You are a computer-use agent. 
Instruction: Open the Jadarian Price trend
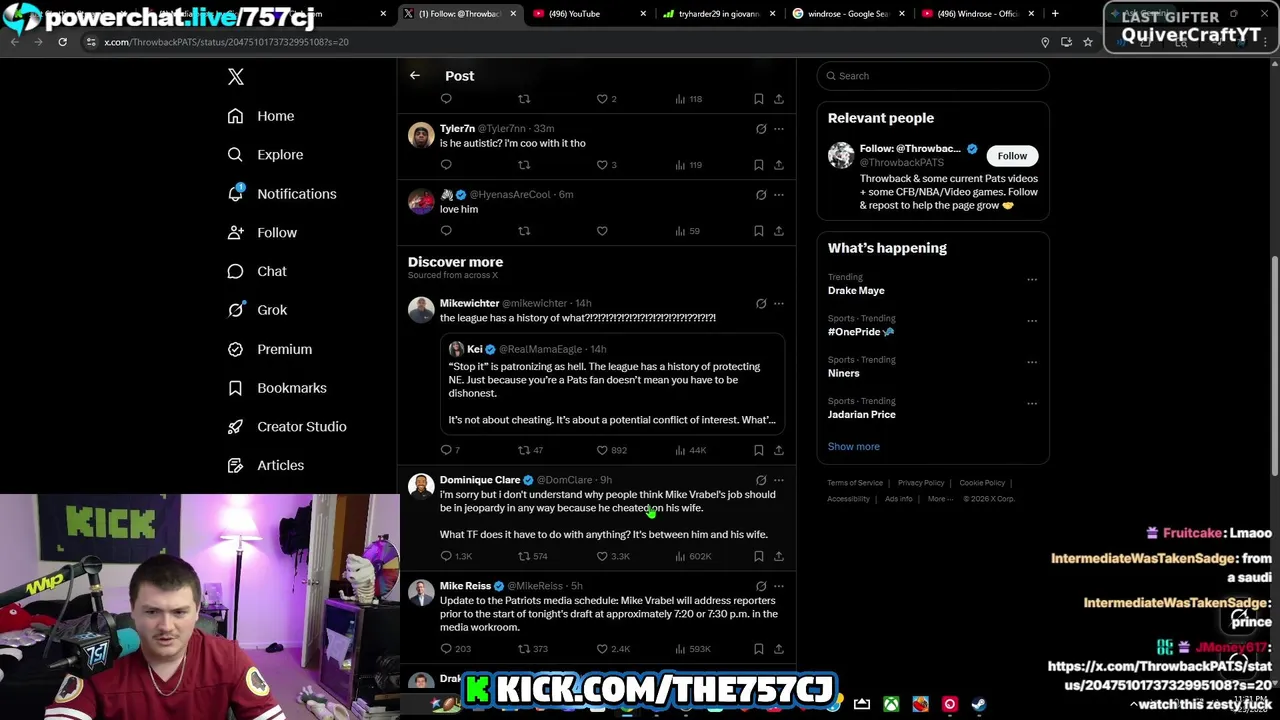tap(861, 415)
